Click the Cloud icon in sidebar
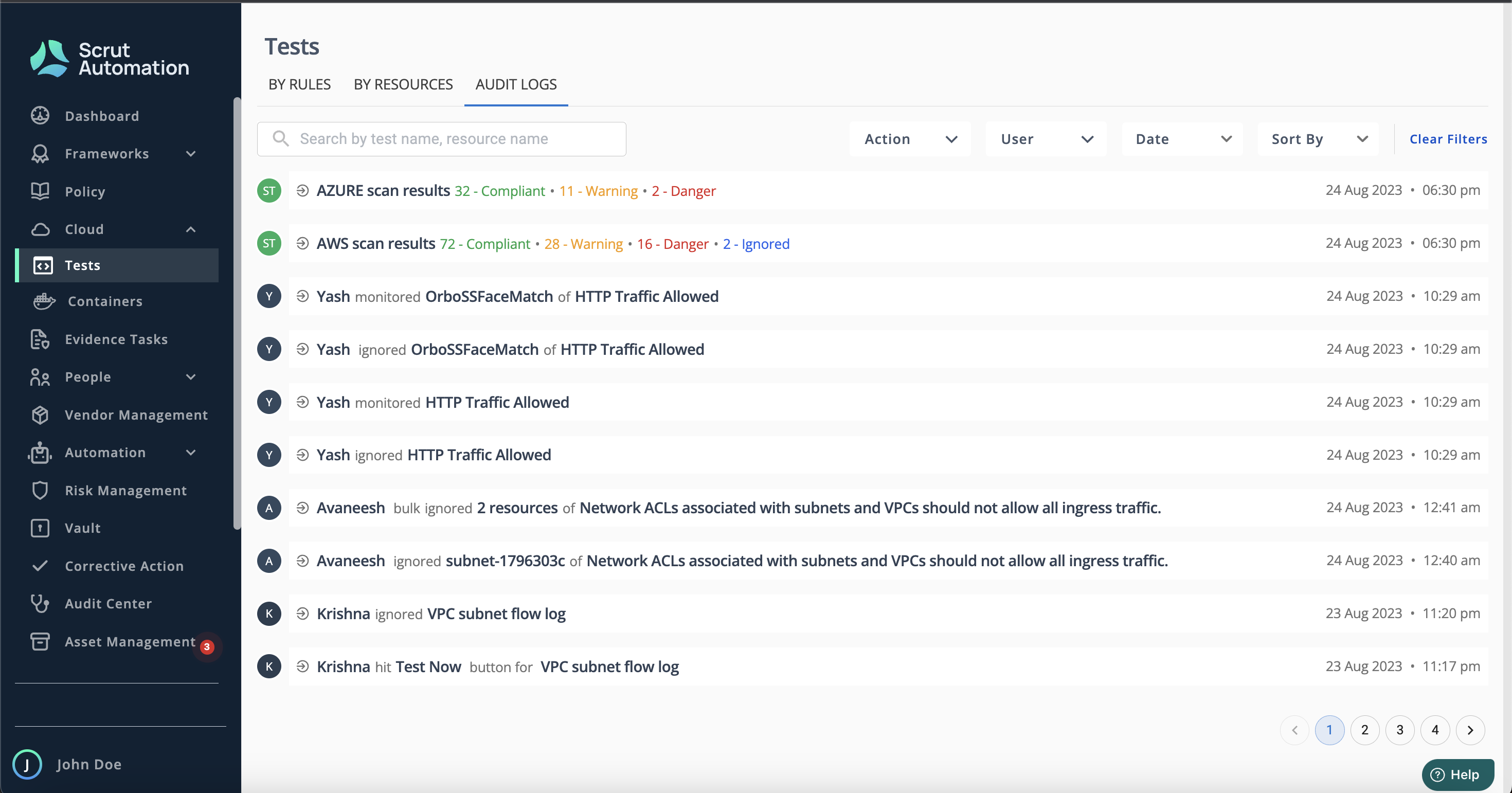Viewport: 1512px width, 793px height. (x=40, y=229)
